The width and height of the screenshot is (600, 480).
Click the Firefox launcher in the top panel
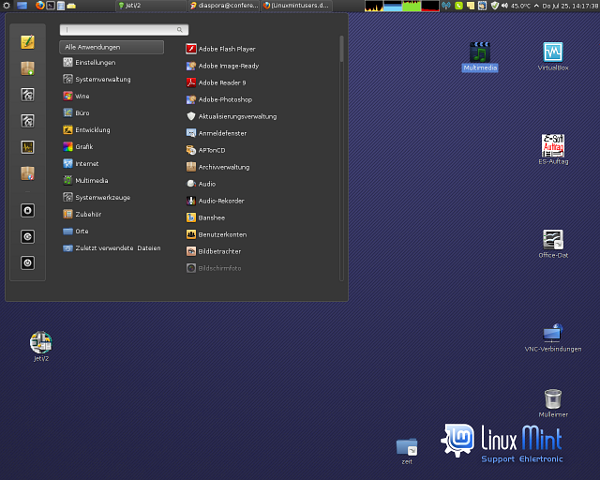point(40,6)
